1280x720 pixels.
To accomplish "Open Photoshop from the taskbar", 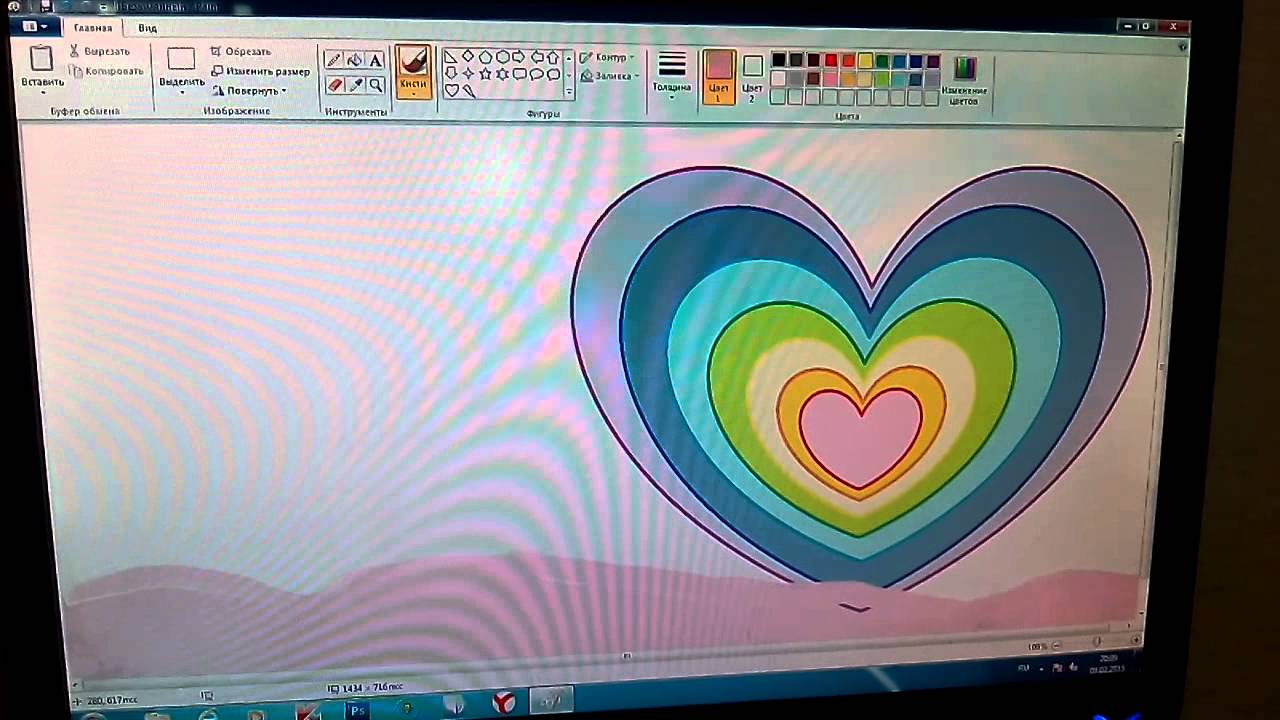I will tap(357, 711).
